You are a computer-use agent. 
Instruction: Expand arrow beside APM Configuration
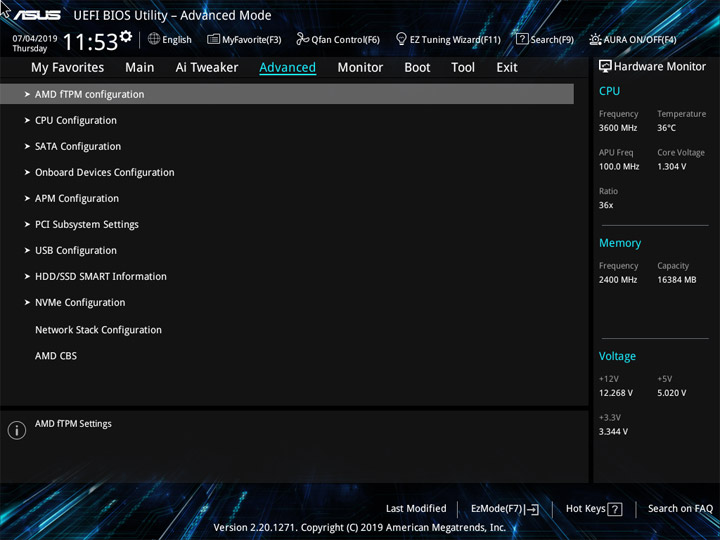[x=27, y=198]
